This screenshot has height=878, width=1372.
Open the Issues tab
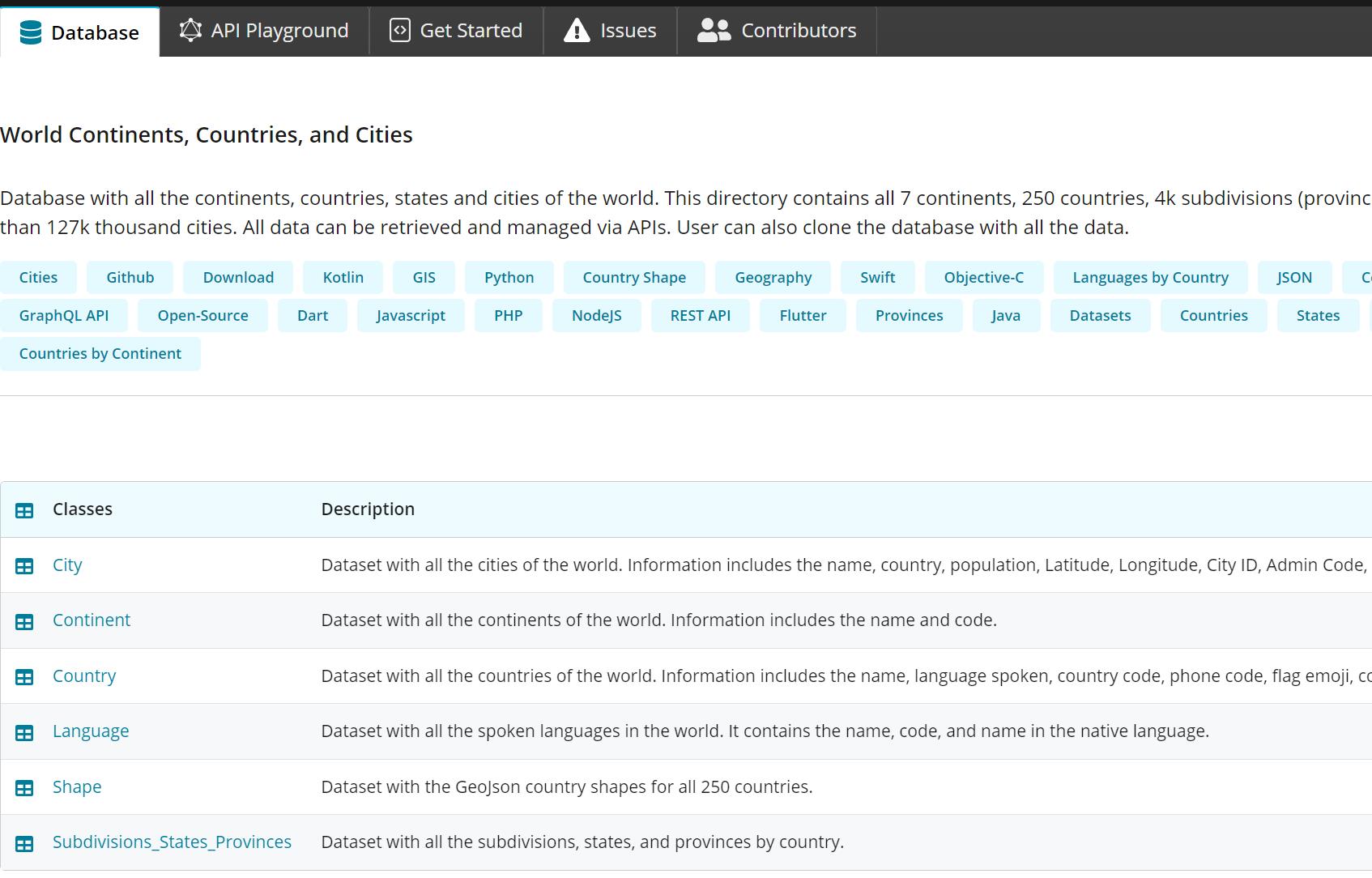point(610,31)
